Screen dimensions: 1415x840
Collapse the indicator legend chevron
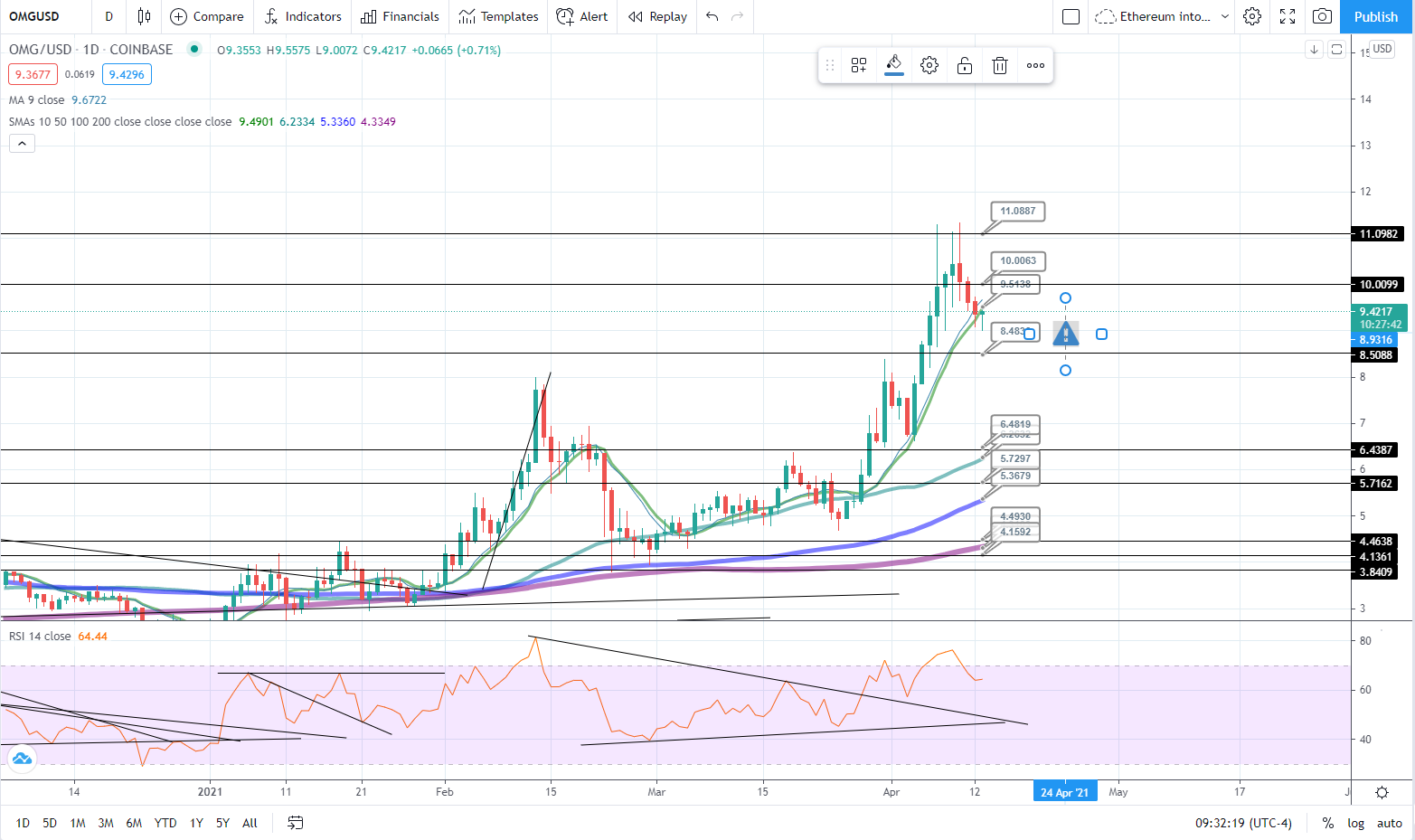pyautogui.click(x=22, y=143)
